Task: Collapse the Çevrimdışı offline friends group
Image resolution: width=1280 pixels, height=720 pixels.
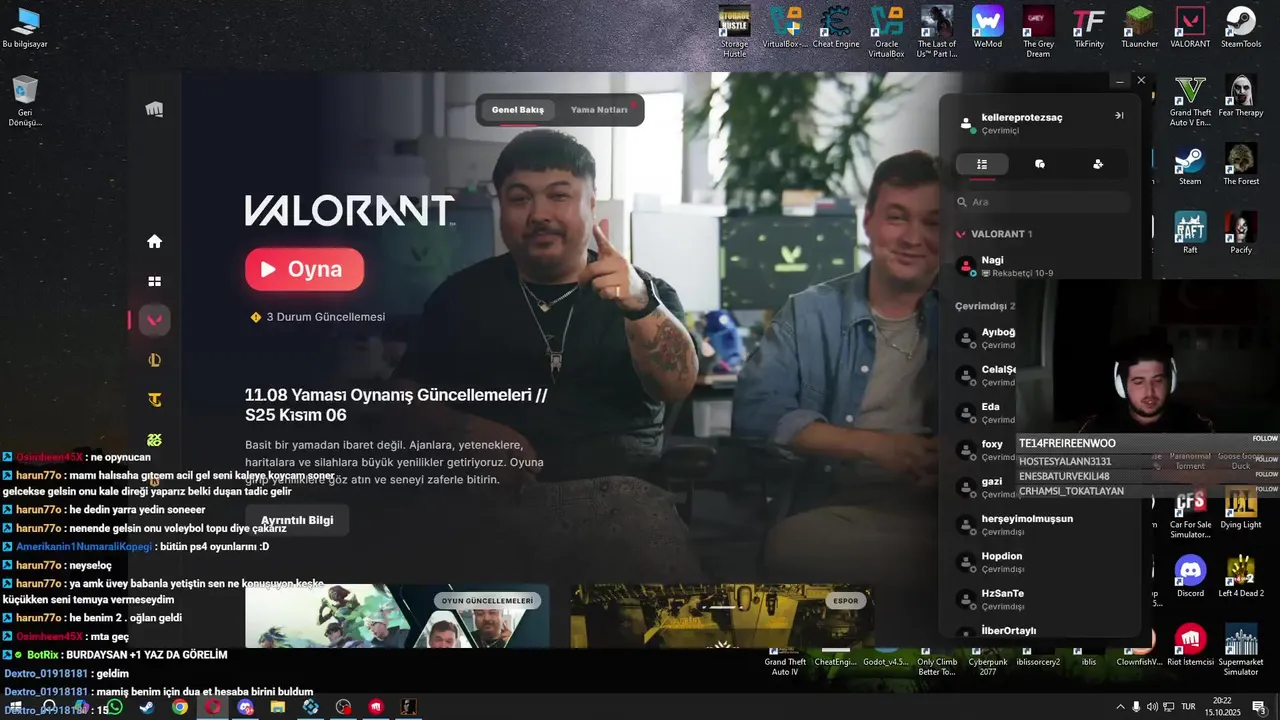Action: 985,306
